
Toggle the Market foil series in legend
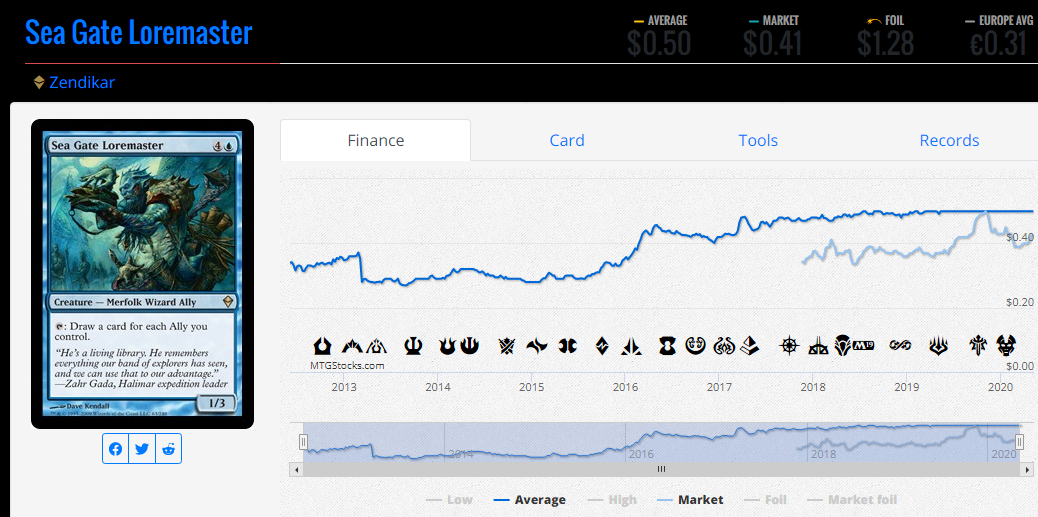853,500
